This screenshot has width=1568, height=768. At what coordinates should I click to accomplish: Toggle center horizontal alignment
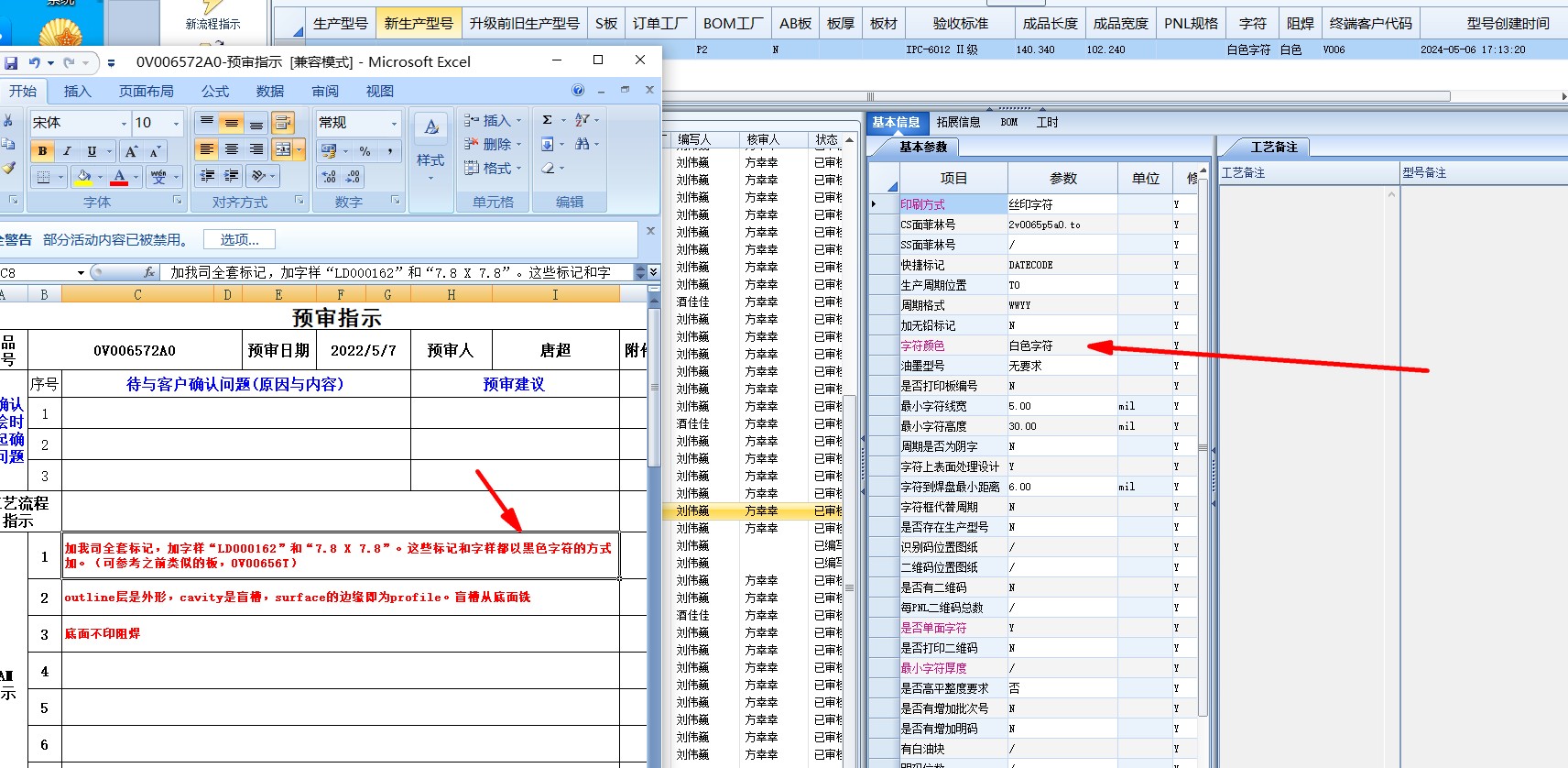(x=232, y=149)
